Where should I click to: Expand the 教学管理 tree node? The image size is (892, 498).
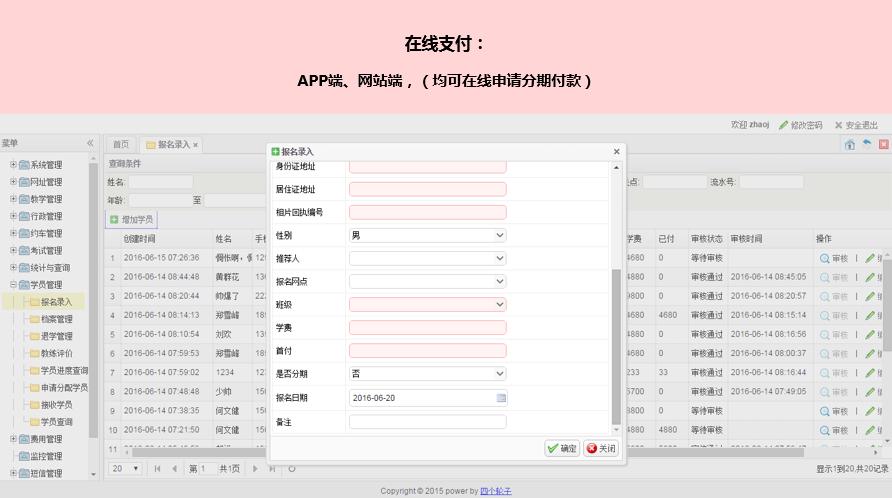click(13, 199)
